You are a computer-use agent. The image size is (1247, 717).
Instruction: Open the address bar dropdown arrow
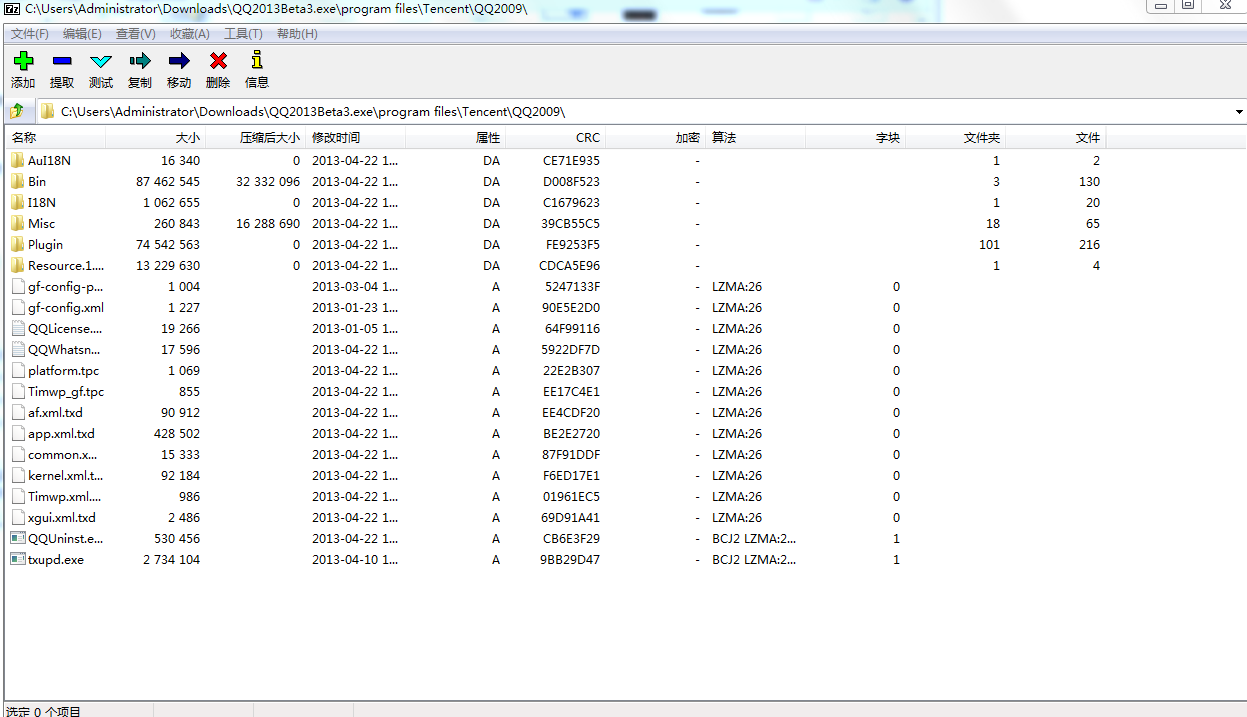[1239, 112]
